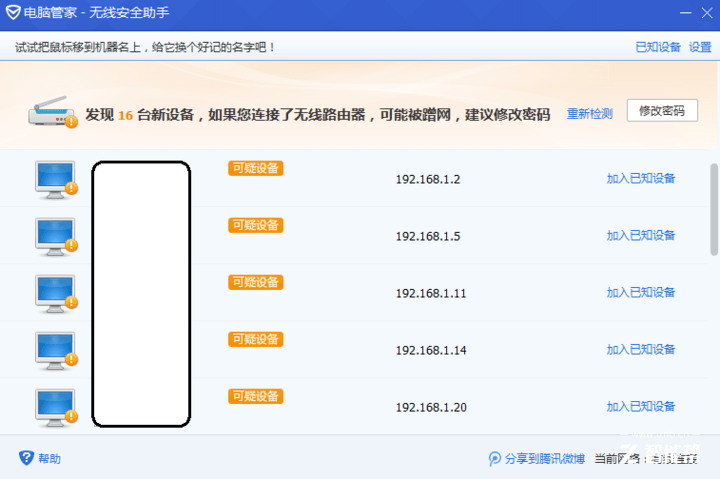This screenshot has width=720, height=479.
Task: Click the 可疑设备 badge for 192.168.1.5
Action: pos(255,225)
